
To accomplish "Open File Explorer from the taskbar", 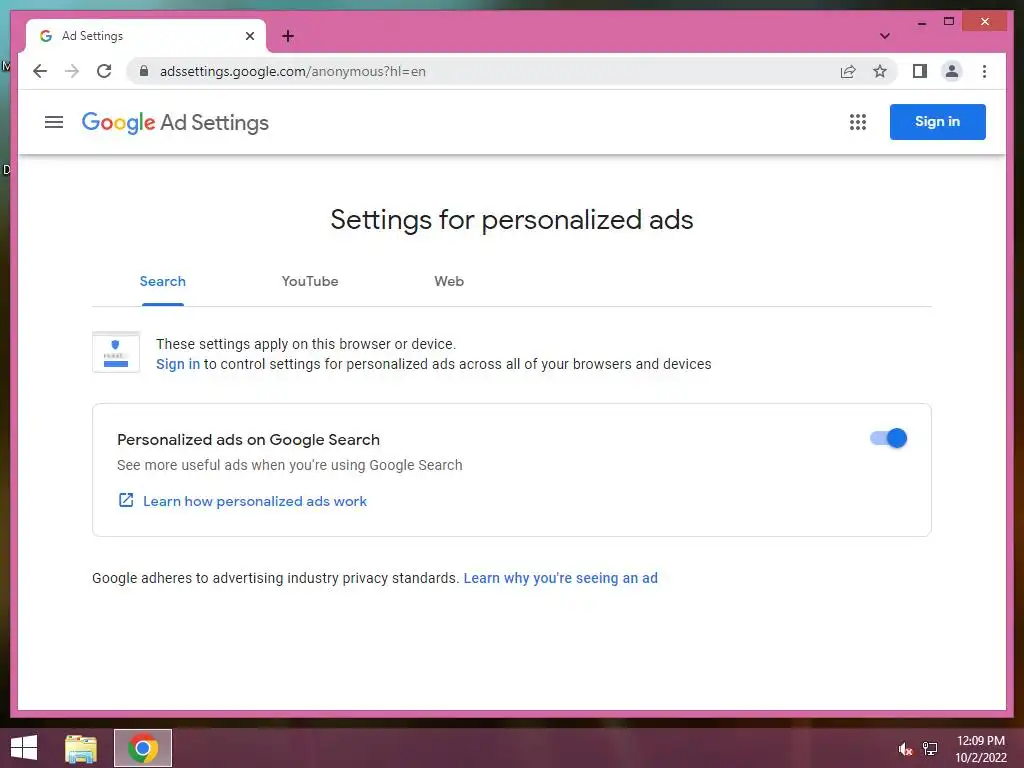I will [81, 748].
